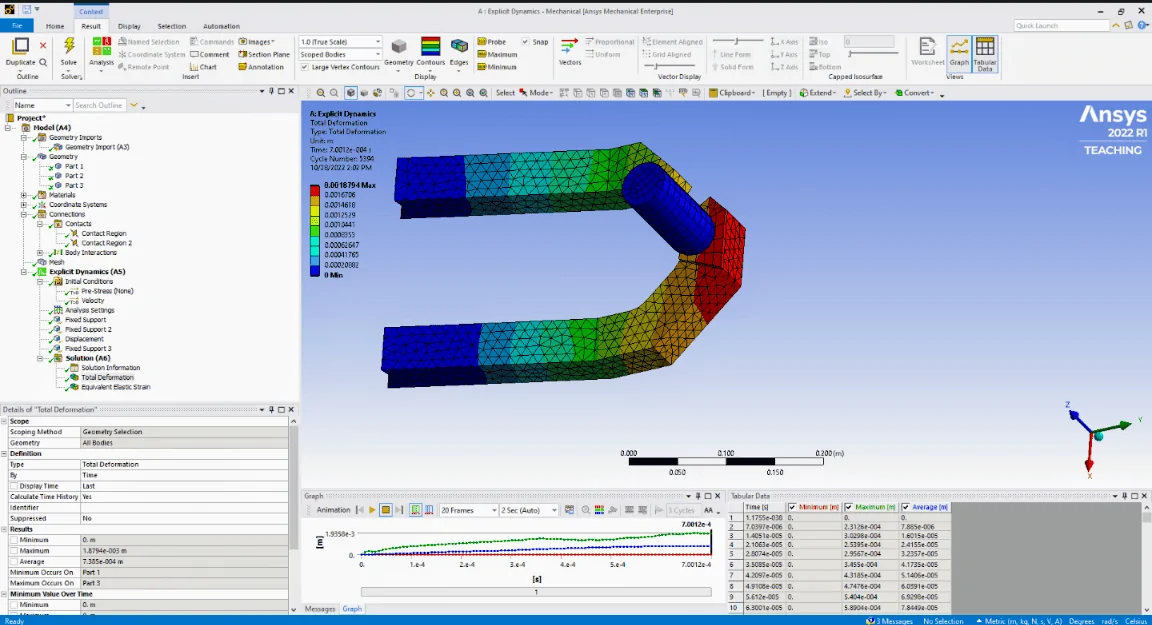
Task: Collapse the Geometry node in the tree
Action: click(x=24, y=156)
